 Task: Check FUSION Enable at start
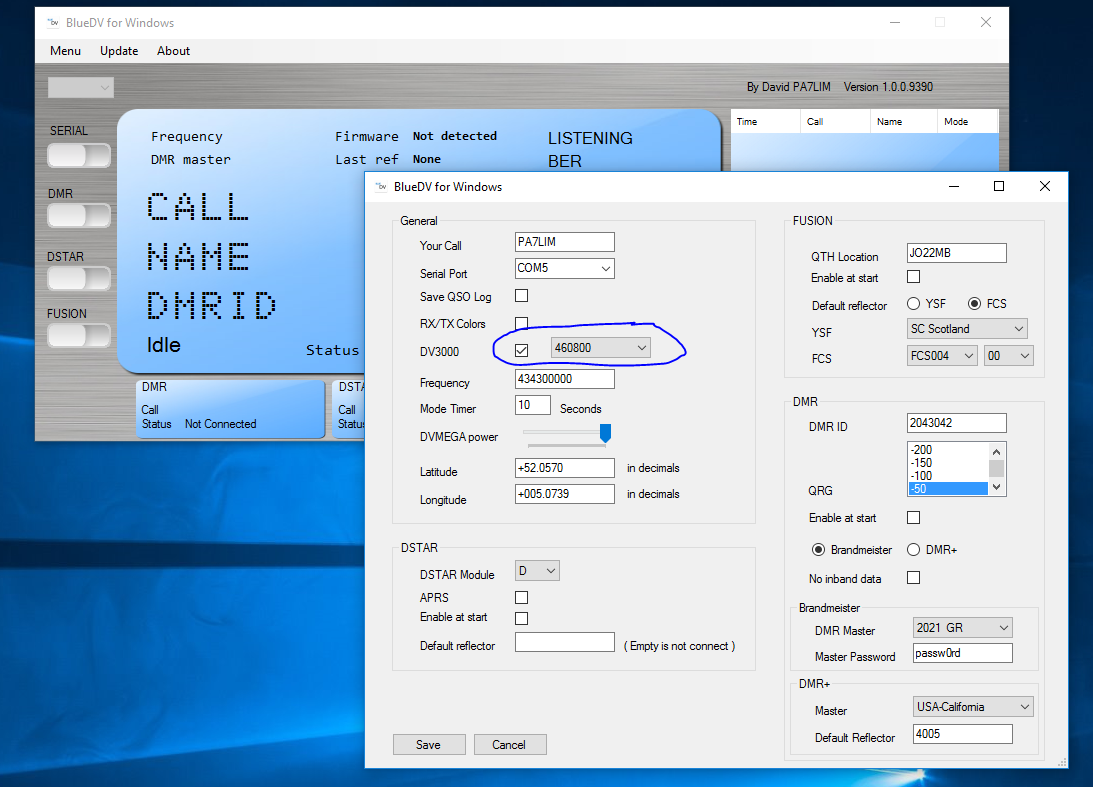(x=913, y=277)
